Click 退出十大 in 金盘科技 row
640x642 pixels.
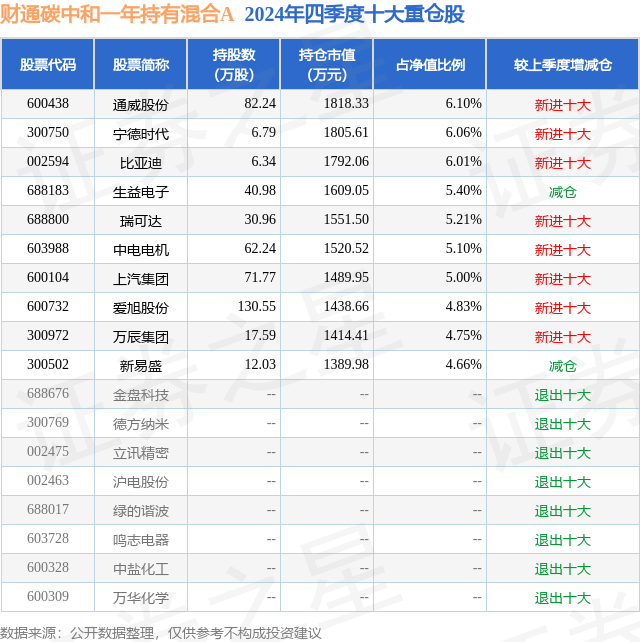tap(563, 396)
